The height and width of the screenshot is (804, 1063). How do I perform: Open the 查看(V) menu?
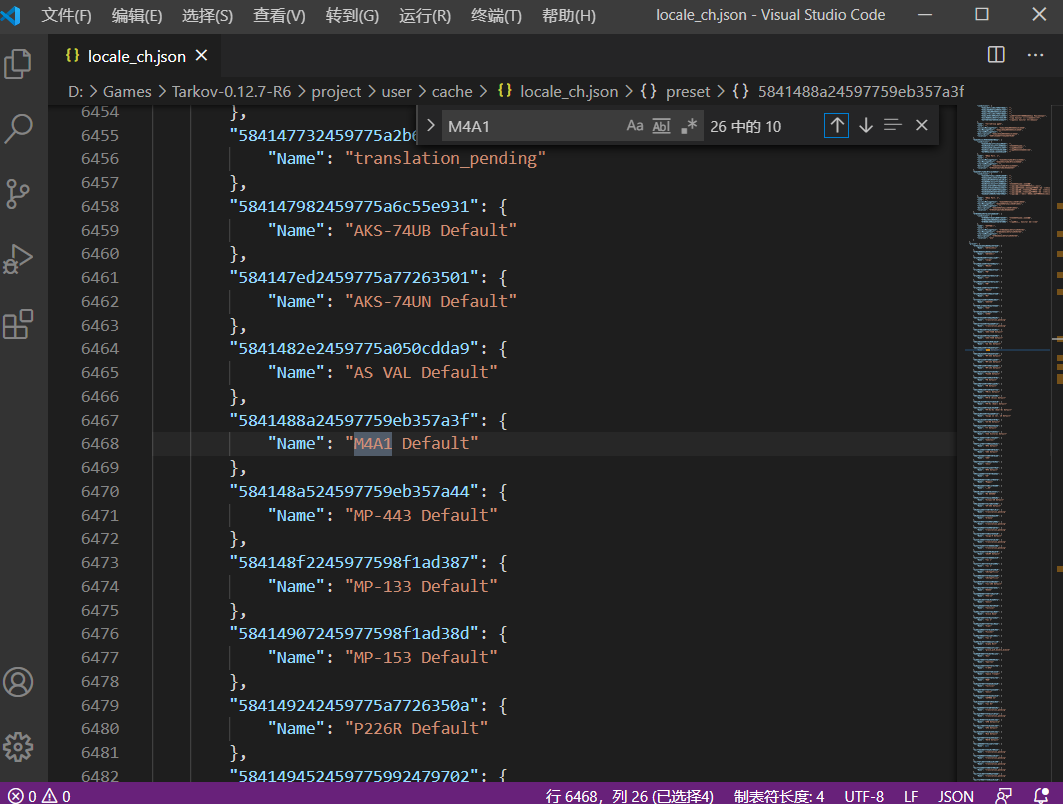coord(279,15)
